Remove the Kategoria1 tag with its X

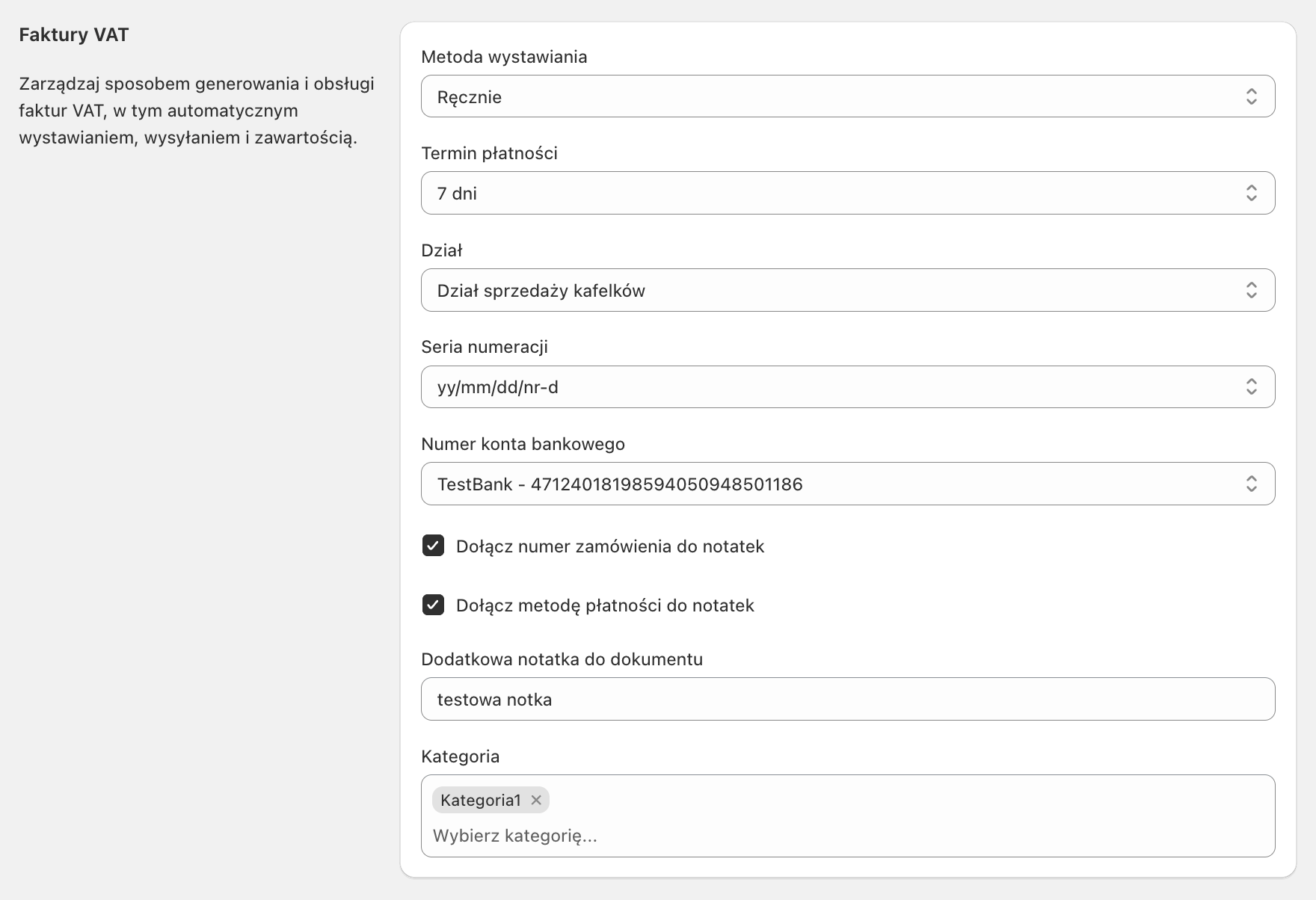(536, 800)
